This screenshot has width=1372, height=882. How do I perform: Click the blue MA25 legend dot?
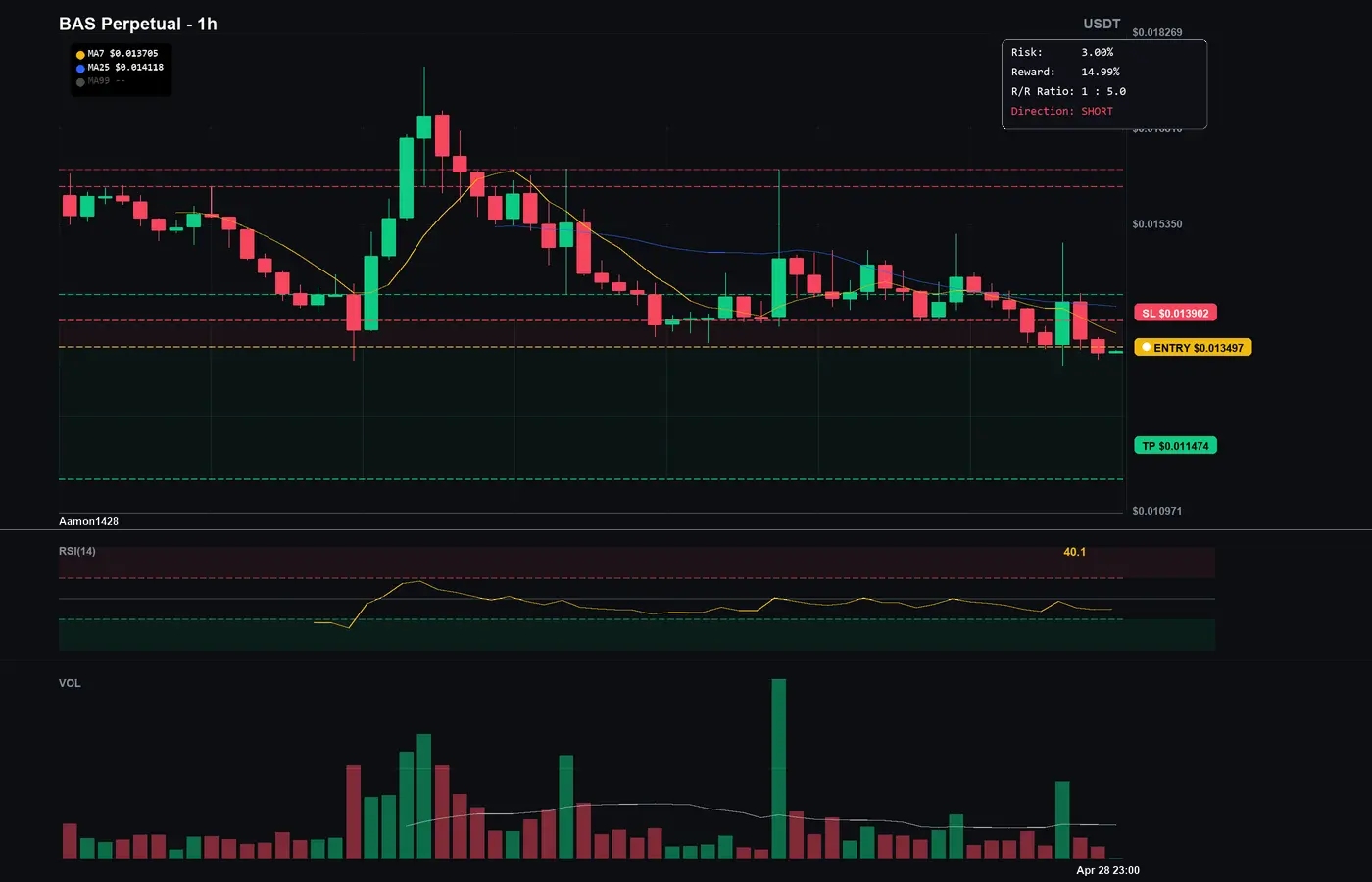(80, 69)
